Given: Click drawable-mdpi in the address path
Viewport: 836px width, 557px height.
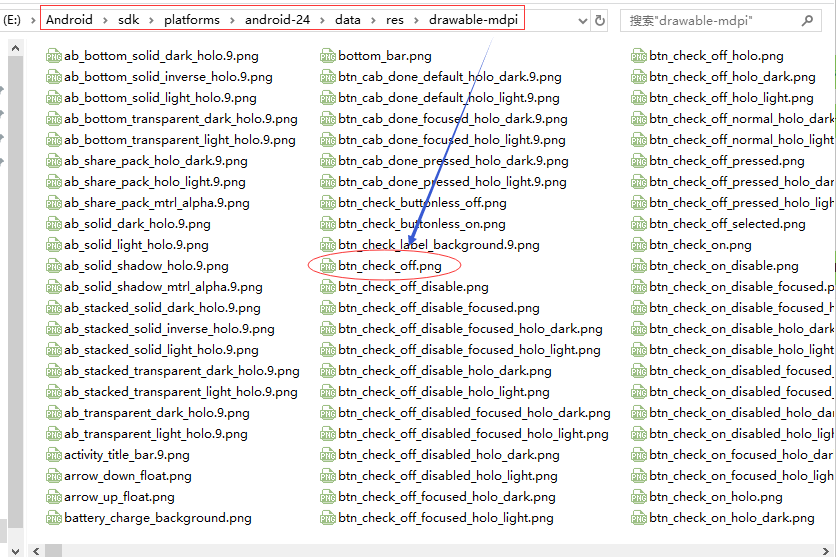Looking at the screenshot, I should pyautogui.click(x=473, y=20).
